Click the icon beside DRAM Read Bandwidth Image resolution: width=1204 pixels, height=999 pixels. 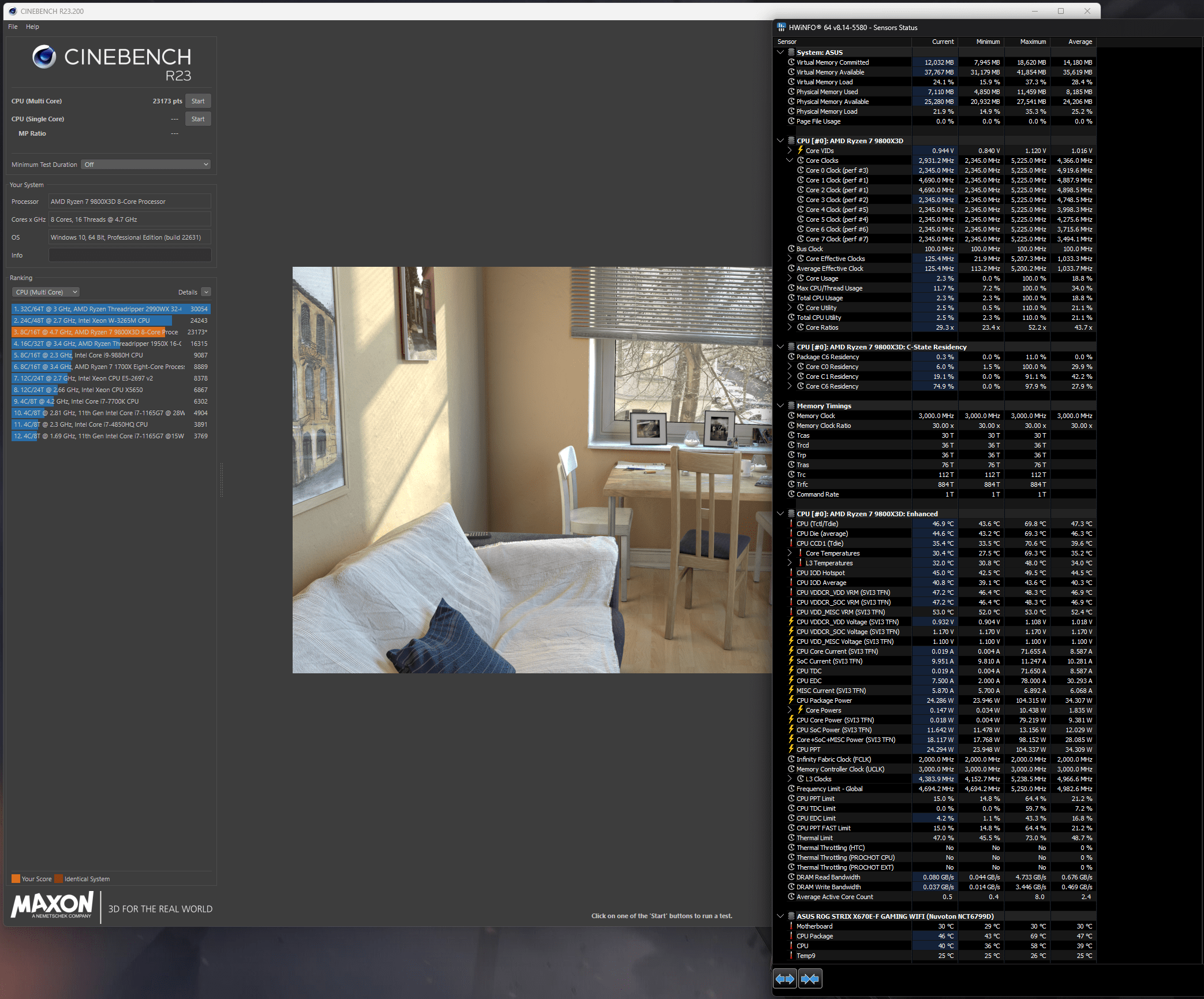(x=791, y=877)
